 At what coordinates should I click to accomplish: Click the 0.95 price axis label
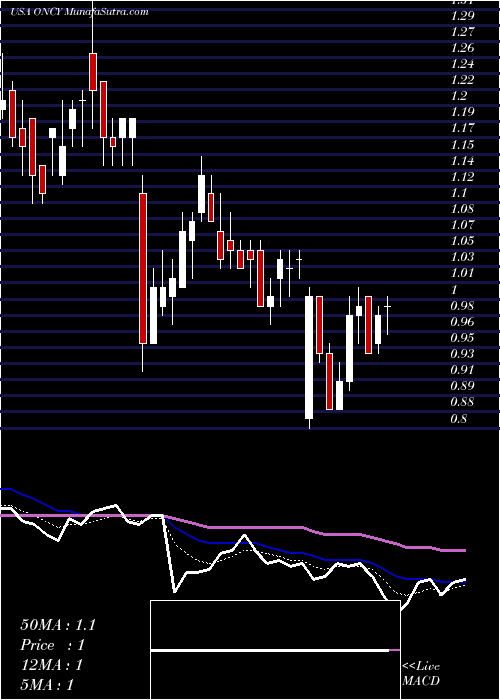click(462, 338)
